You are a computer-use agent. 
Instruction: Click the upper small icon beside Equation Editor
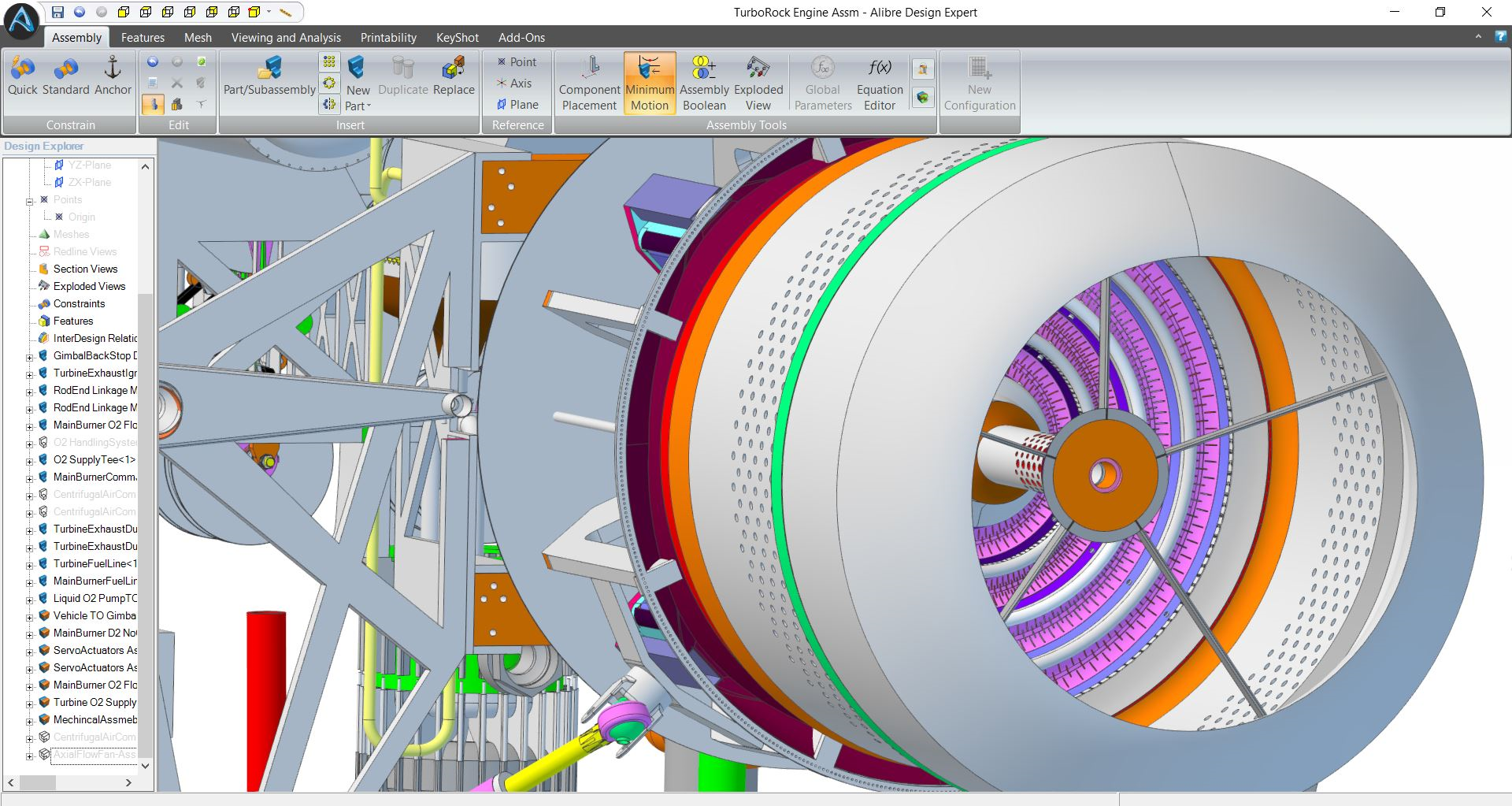click(x=922, y=69)
